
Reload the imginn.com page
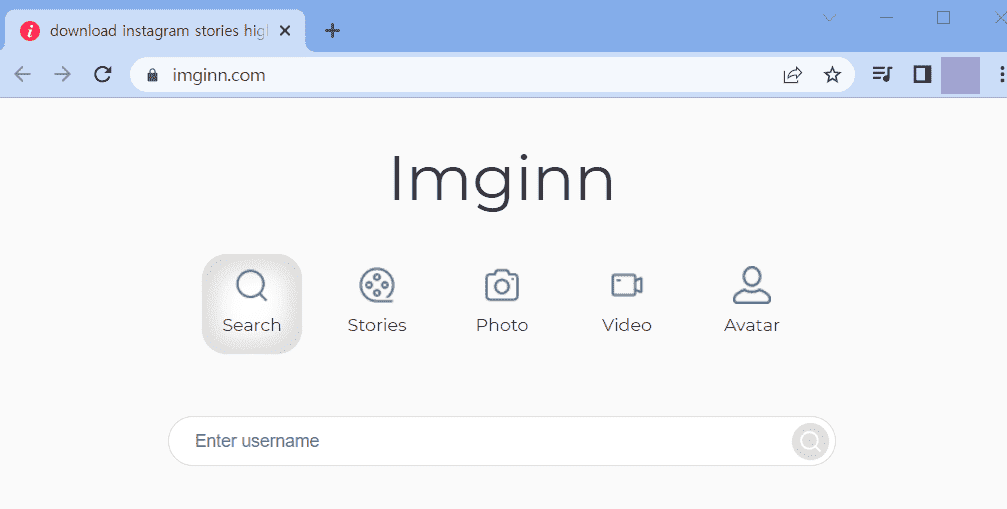click(103, 74)
